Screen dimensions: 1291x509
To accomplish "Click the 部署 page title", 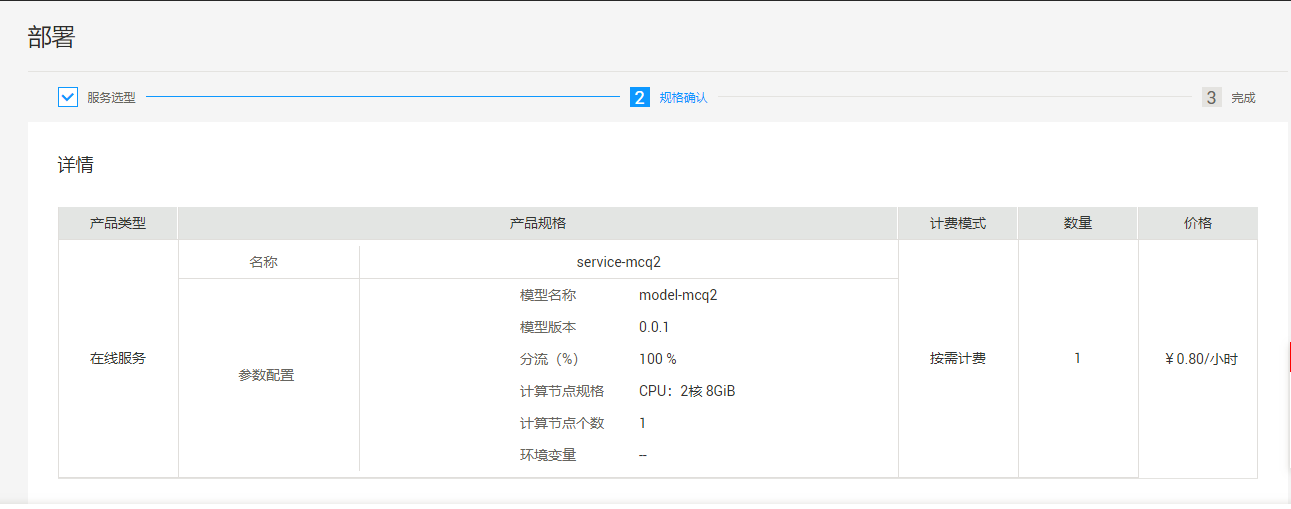I will click(x=51, y=38).
